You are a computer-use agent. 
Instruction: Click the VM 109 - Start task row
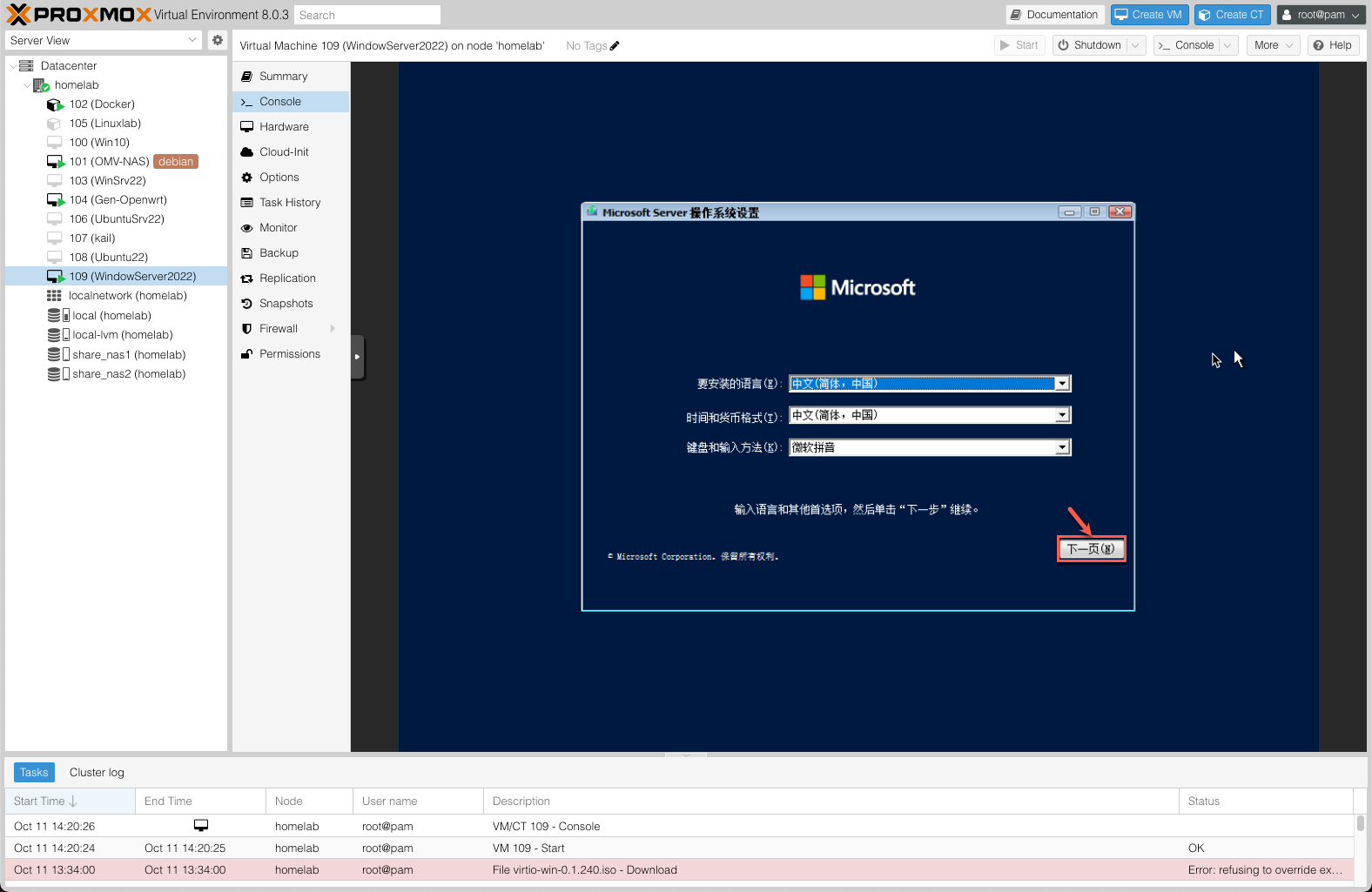[x=679, y=848]
